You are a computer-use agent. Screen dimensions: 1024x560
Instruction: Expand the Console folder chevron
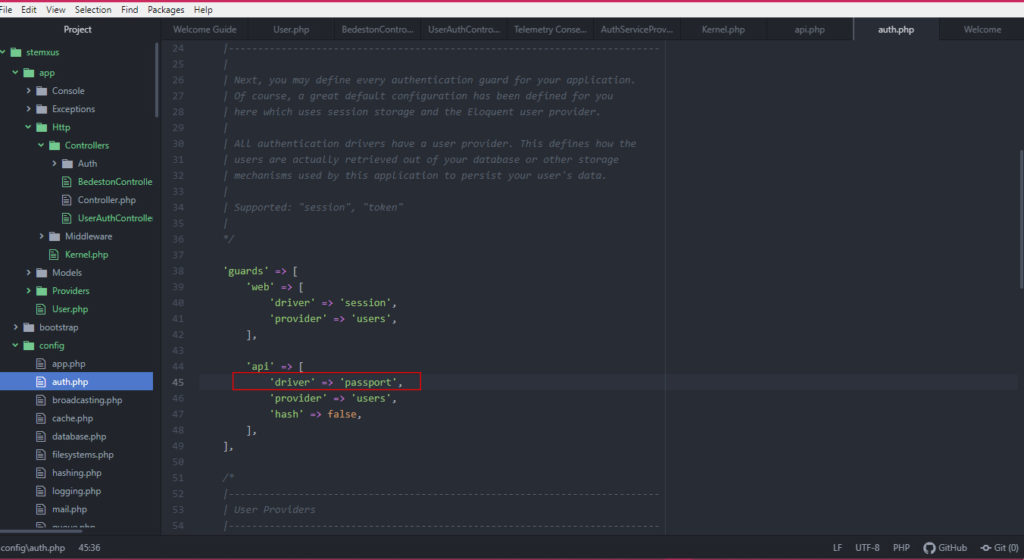click(29, 91)
